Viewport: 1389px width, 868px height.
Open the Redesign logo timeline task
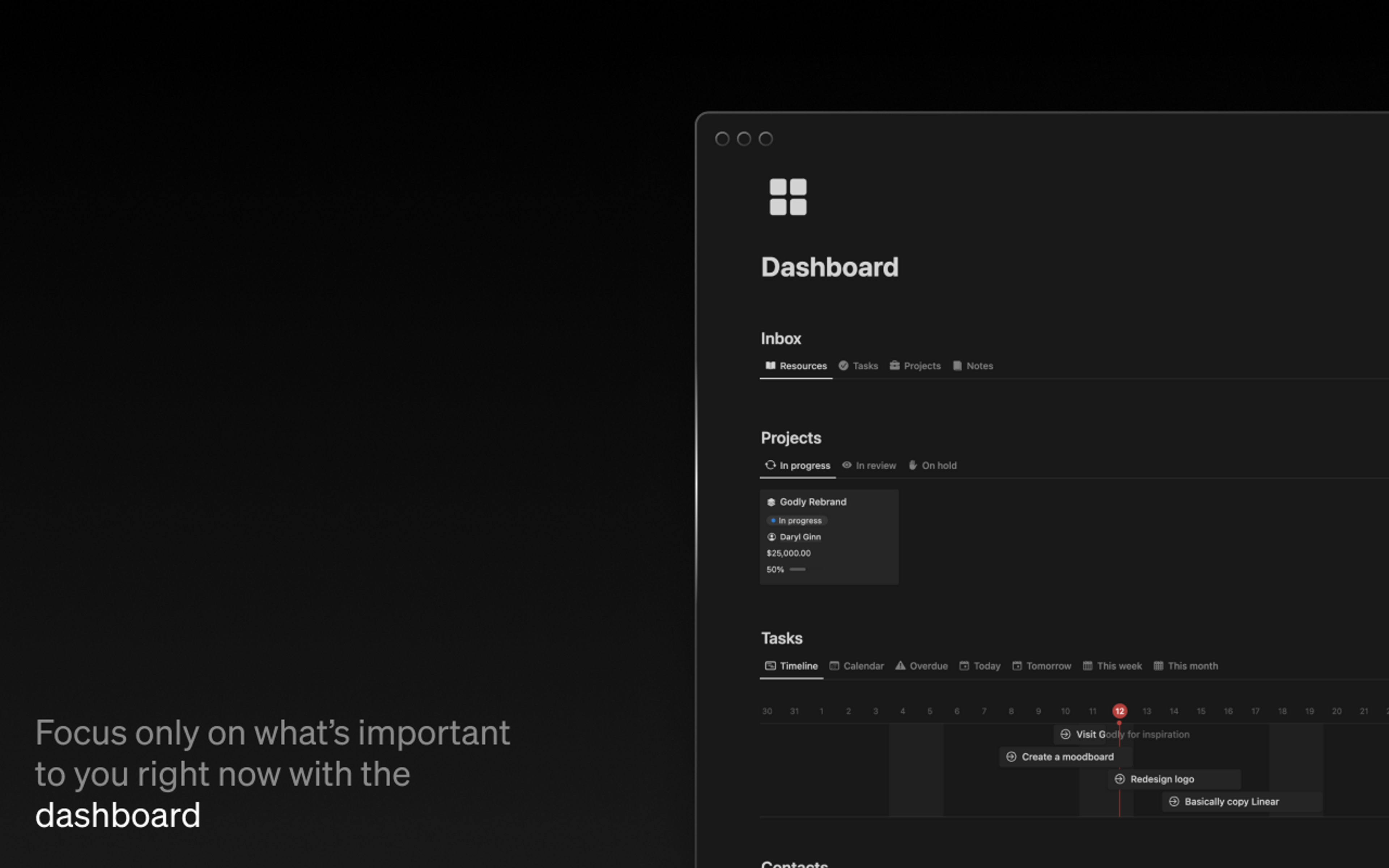tap(1162, 779)
